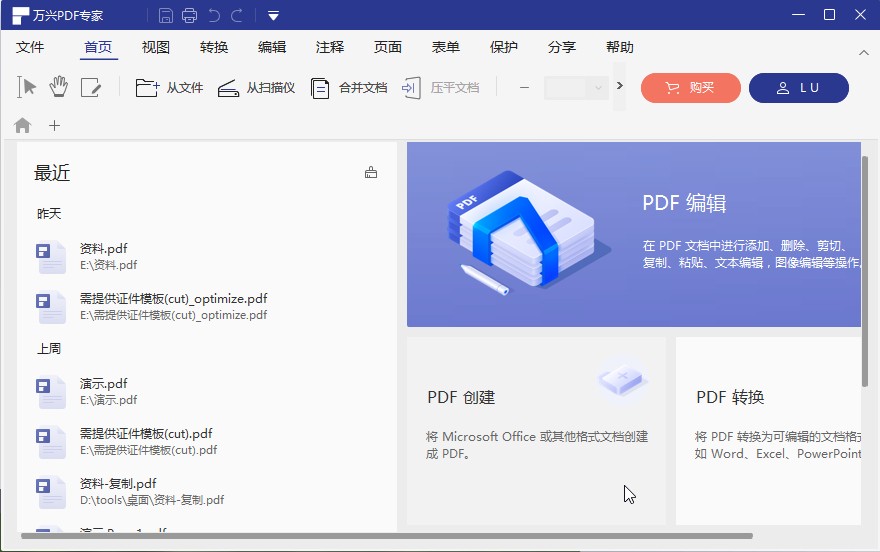Open the 编辑 tab
Image resolution: width=880 pixels, height=552 pixels.
pos(272,47)
